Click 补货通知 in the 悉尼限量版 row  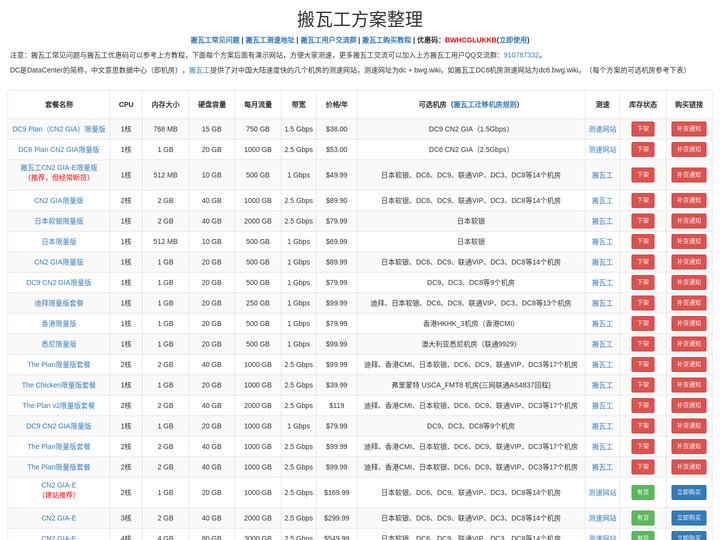689,344
